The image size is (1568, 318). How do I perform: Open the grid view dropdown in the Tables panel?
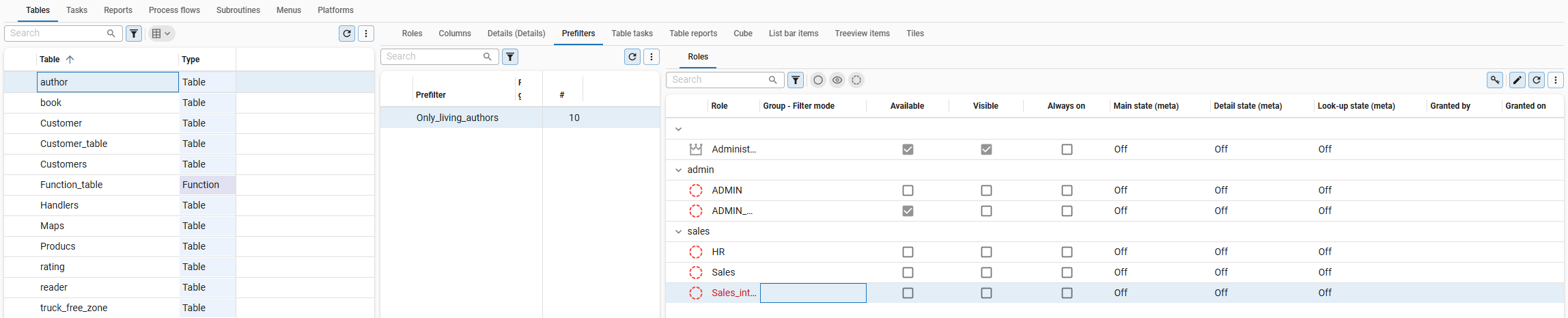161,34
